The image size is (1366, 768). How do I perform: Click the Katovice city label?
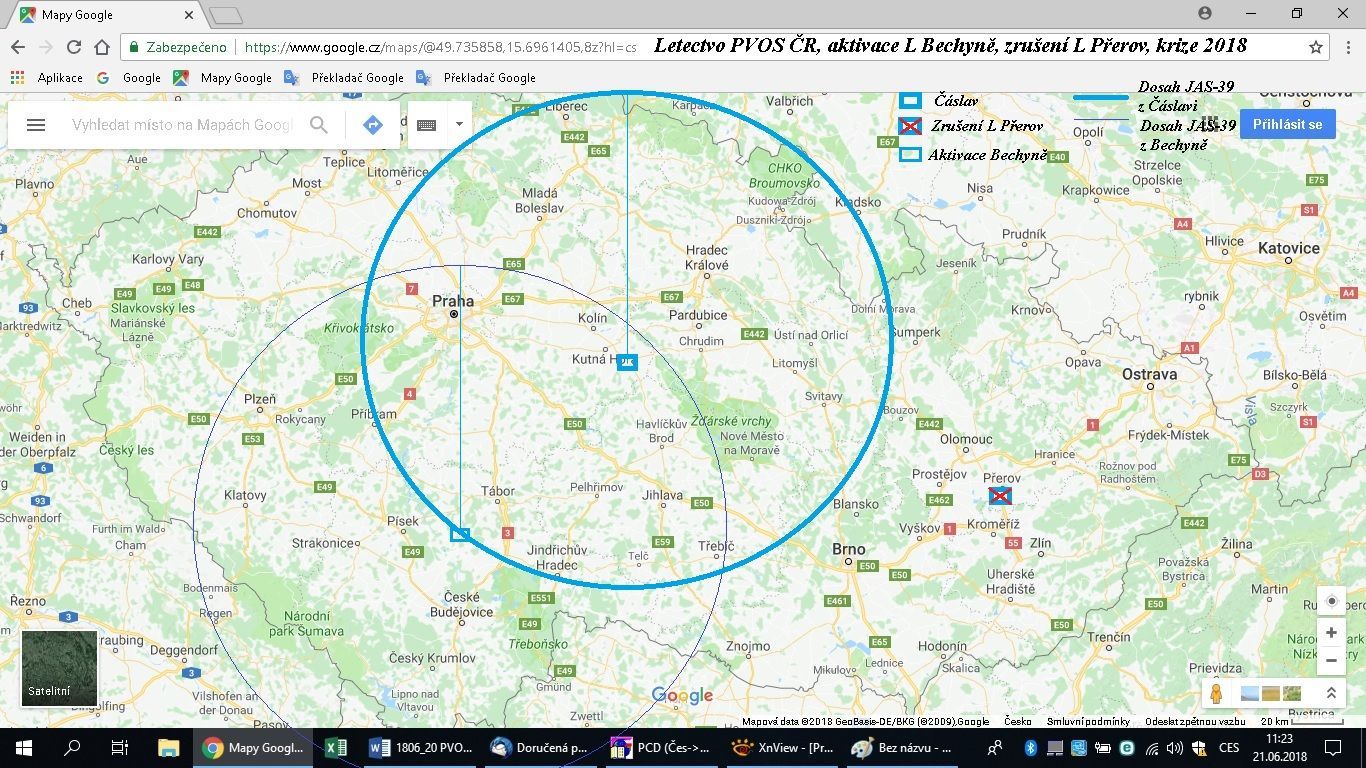pos(1288,248)
